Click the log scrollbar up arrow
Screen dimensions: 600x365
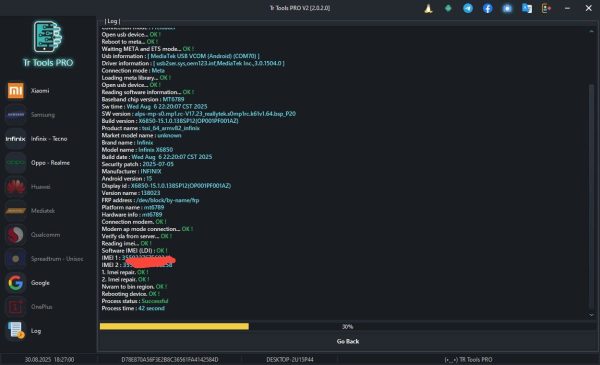point(591,31)
